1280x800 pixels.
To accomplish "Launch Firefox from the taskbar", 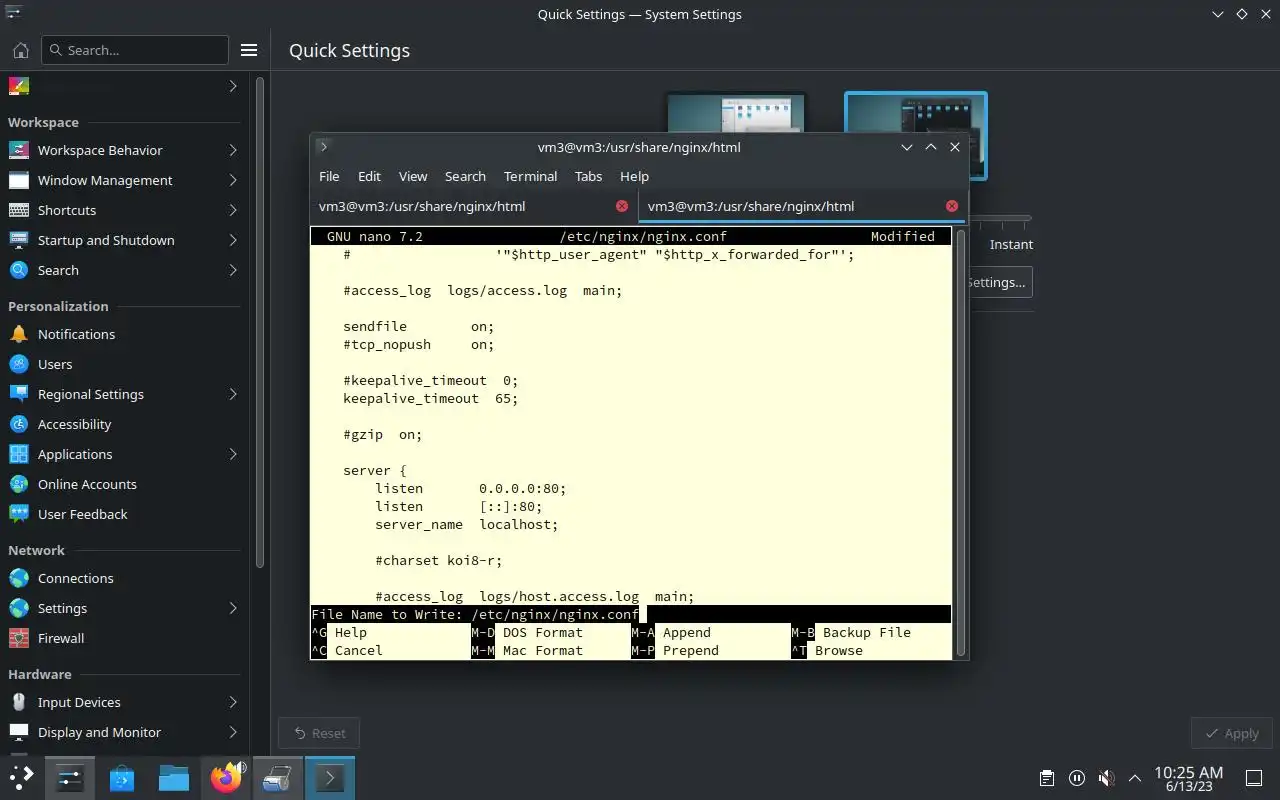I will (x=227, y=777).
